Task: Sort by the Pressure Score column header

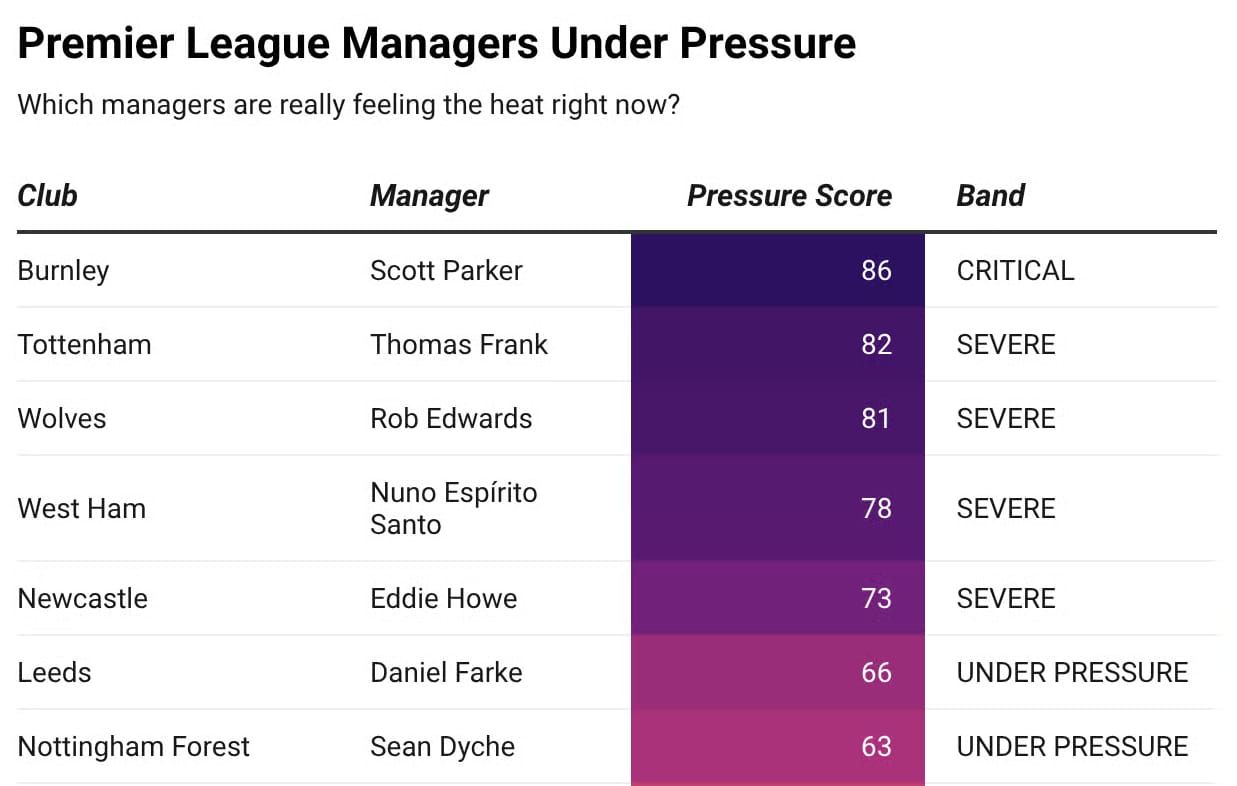Action: [789, 195]
